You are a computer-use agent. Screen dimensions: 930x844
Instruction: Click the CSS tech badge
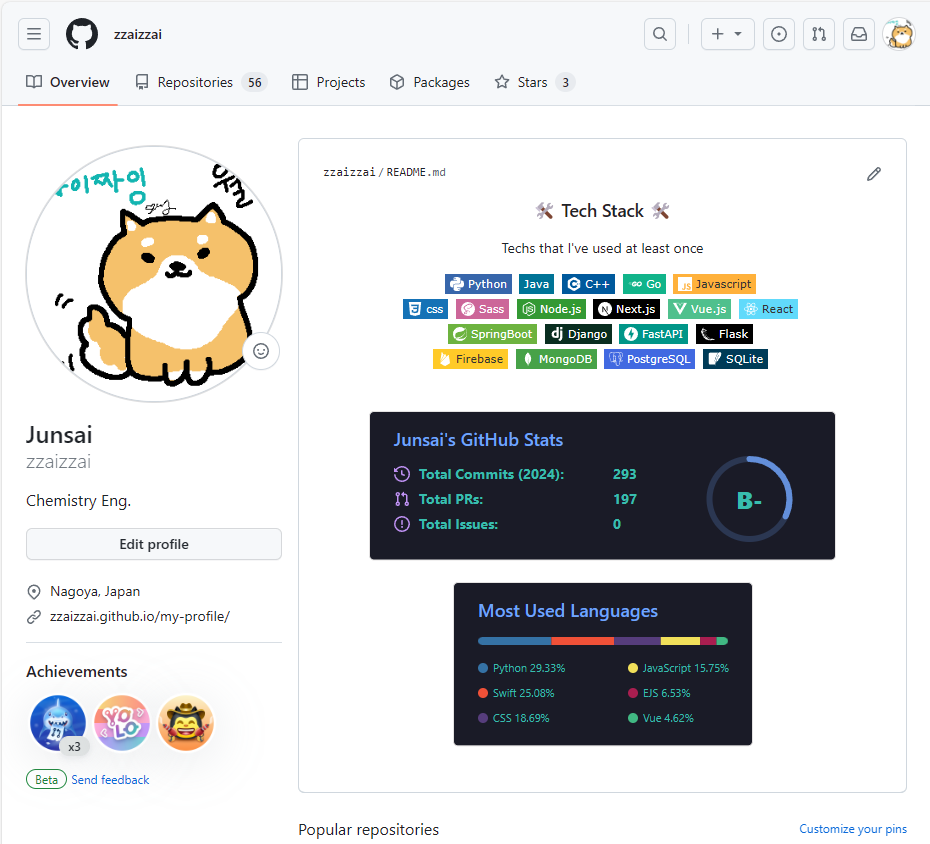[x=425, y=309]
